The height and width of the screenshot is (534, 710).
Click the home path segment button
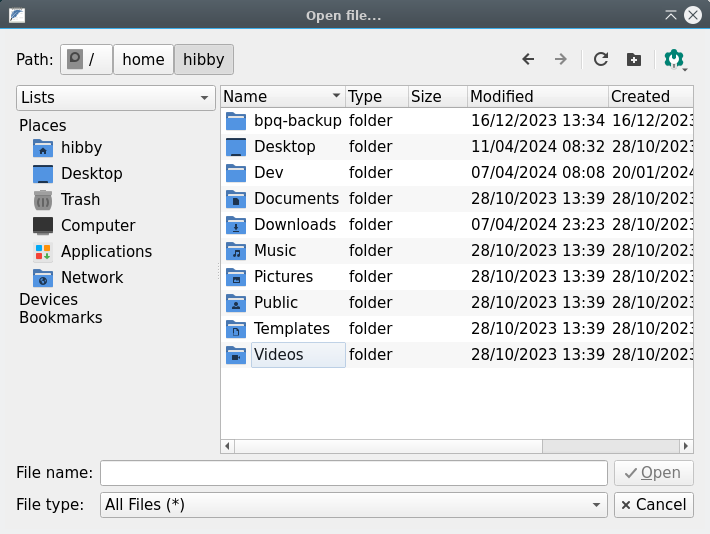(143, 59)
